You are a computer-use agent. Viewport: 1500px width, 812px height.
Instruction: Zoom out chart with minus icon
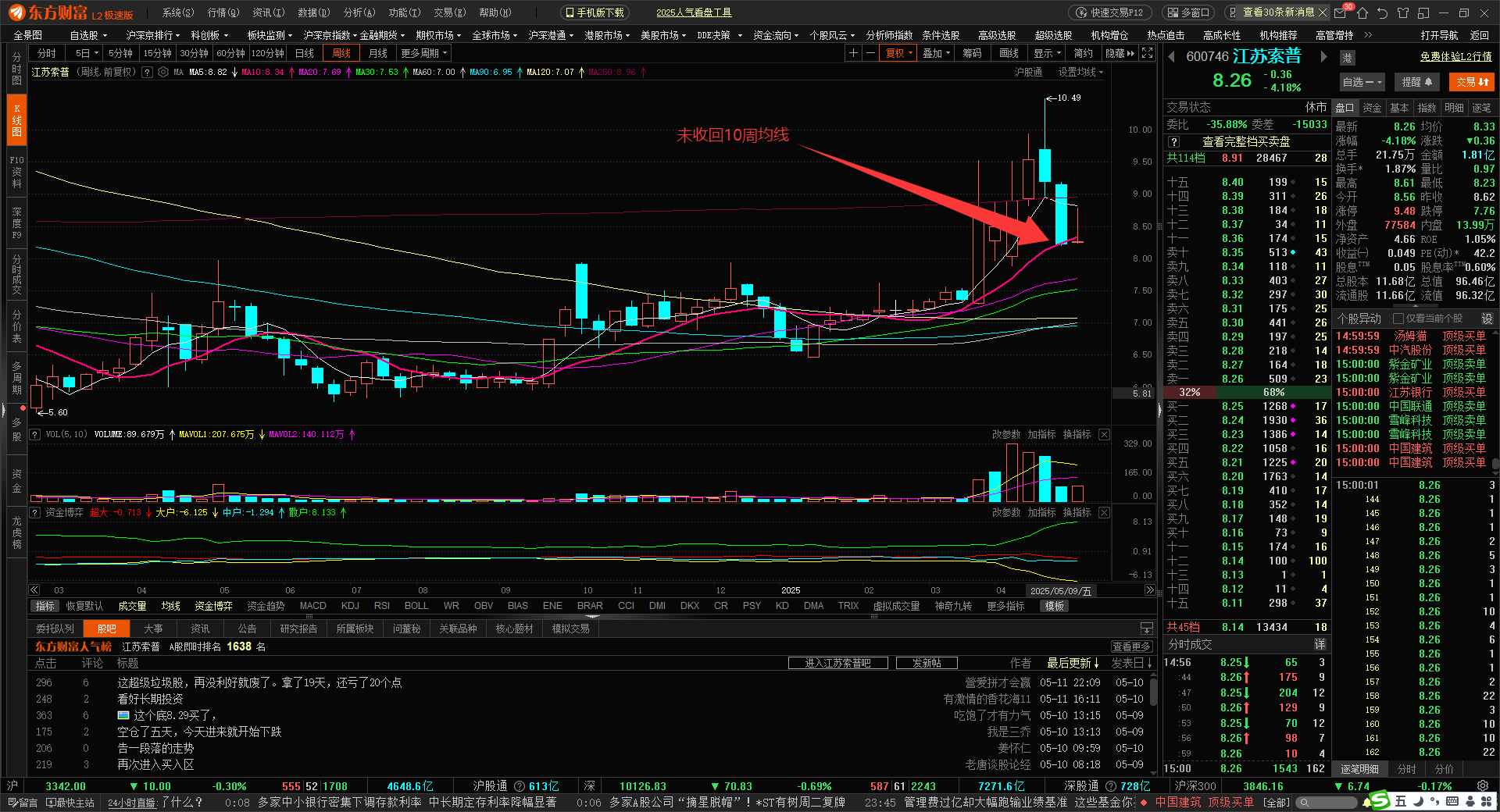coord(871,53)
